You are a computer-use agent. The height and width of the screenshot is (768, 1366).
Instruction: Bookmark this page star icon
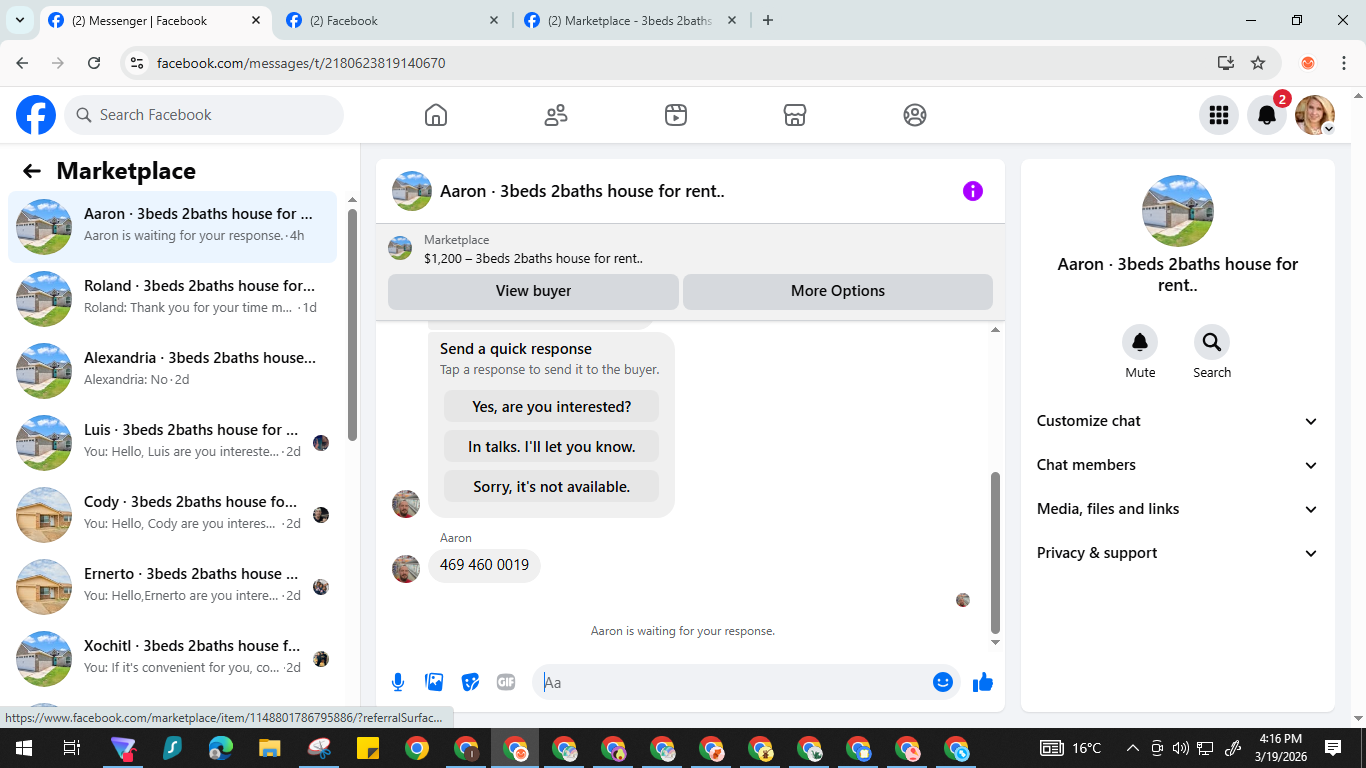pyautogui.click(x=1258, y=63)
